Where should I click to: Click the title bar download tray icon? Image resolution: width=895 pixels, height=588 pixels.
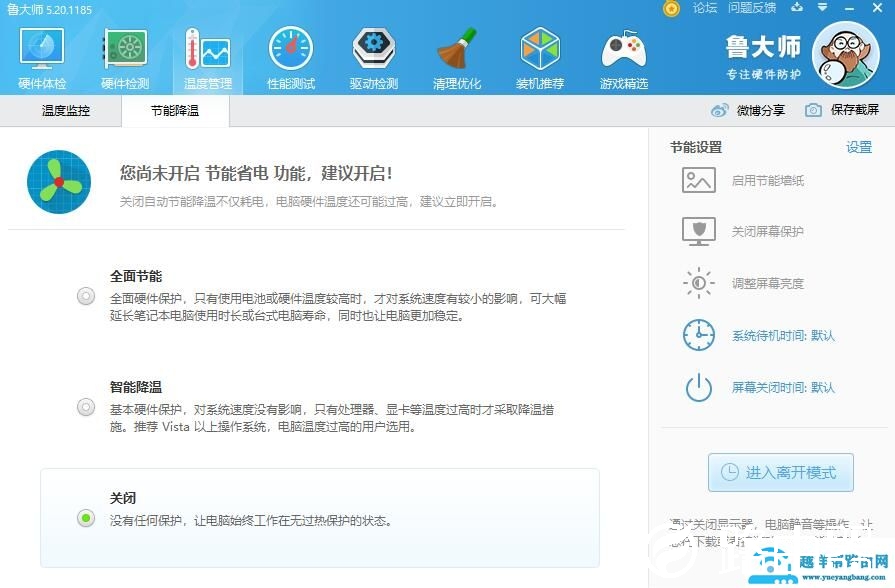point(797,8)
